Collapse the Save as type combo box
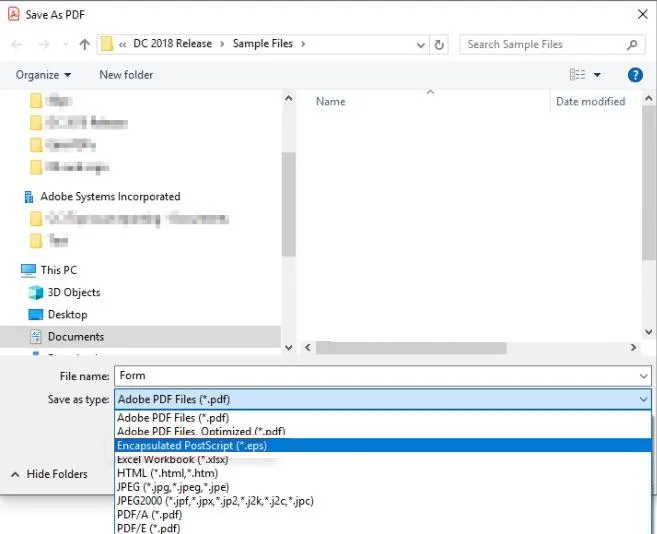657x534 pixels. click(643, 399)
